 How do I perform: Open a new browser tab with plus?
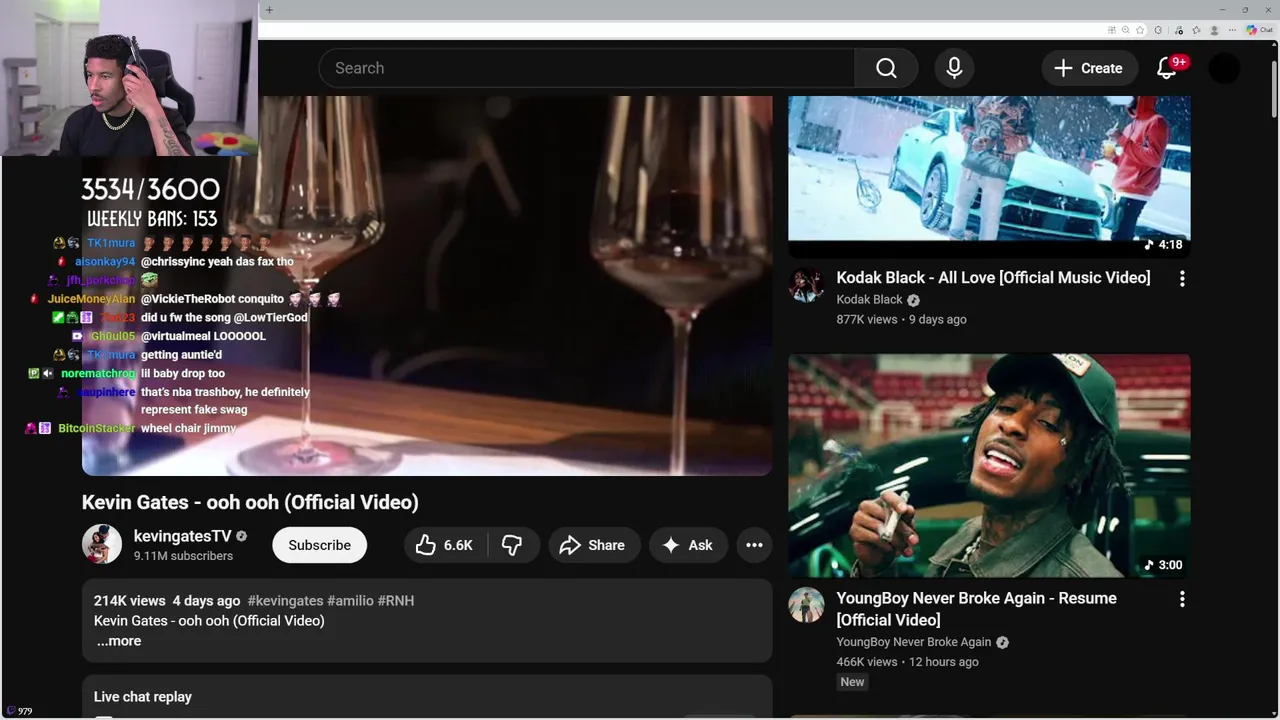click(269, 10)
